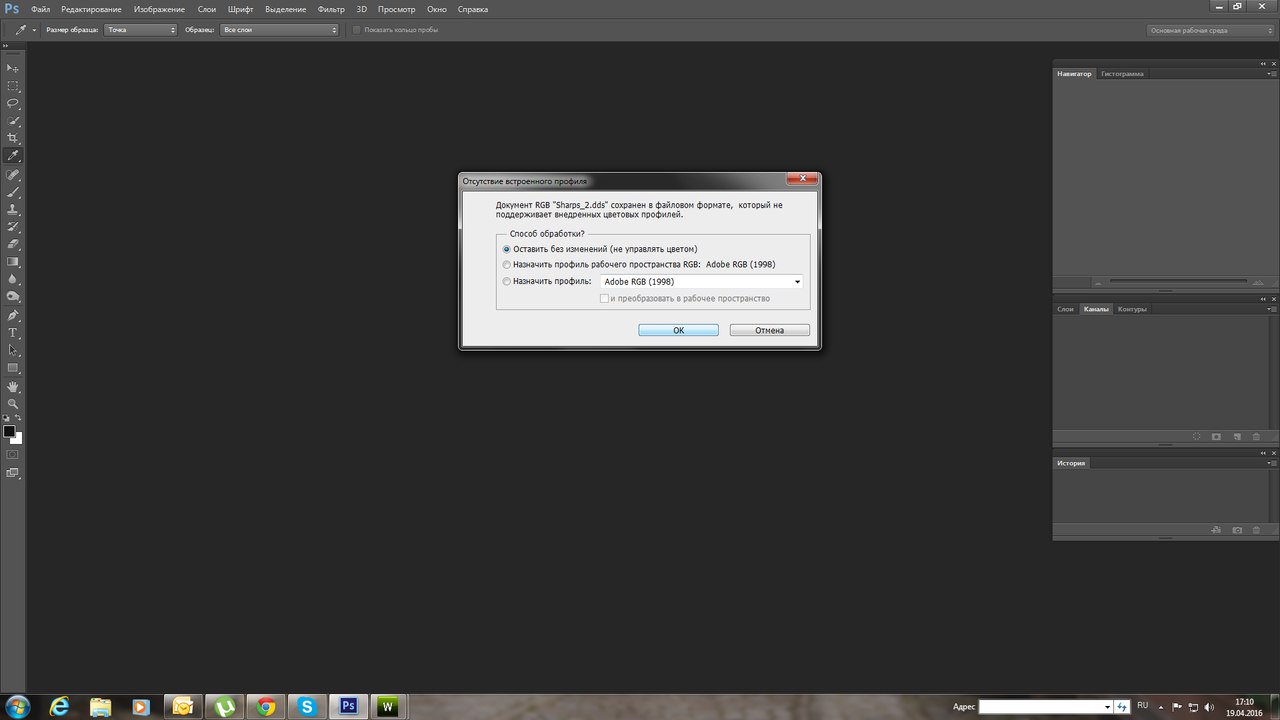Viewport: 1280px width, 720px height.
Task: Delete current channel trash icon
Action: 1256,437
